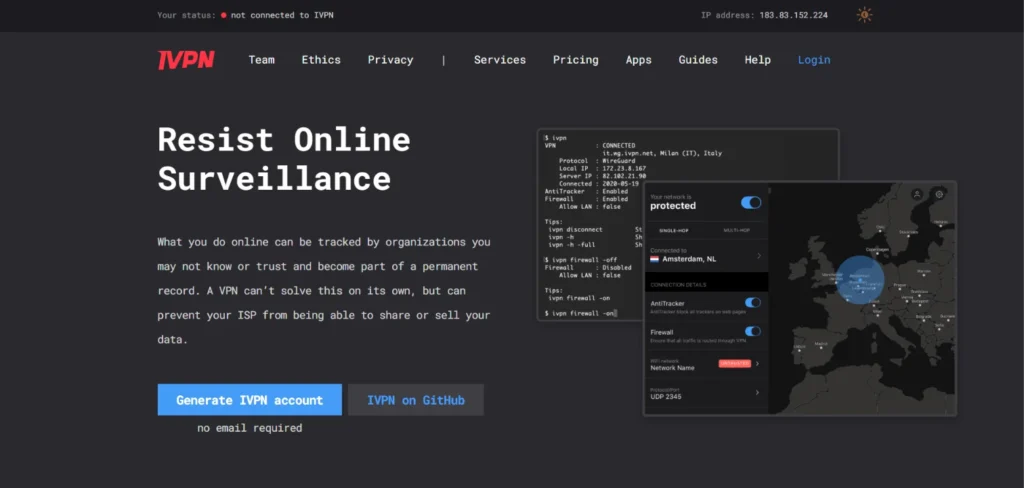Open the Ethics page

click(321, 60)
